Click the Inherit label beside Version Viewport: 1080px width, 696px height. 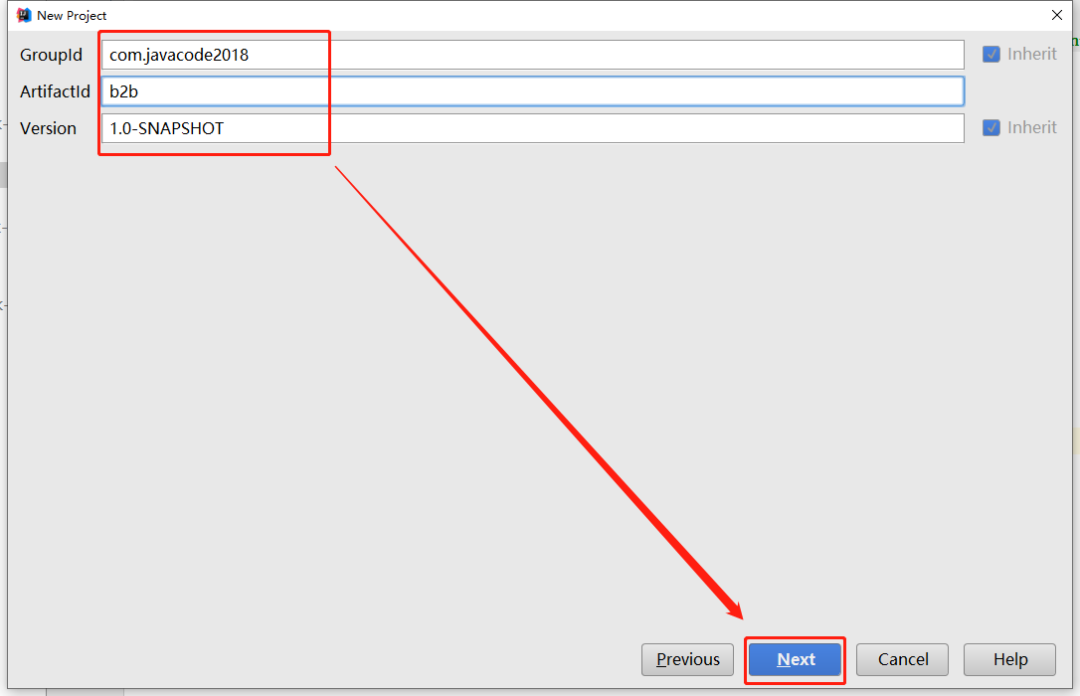1032,127
